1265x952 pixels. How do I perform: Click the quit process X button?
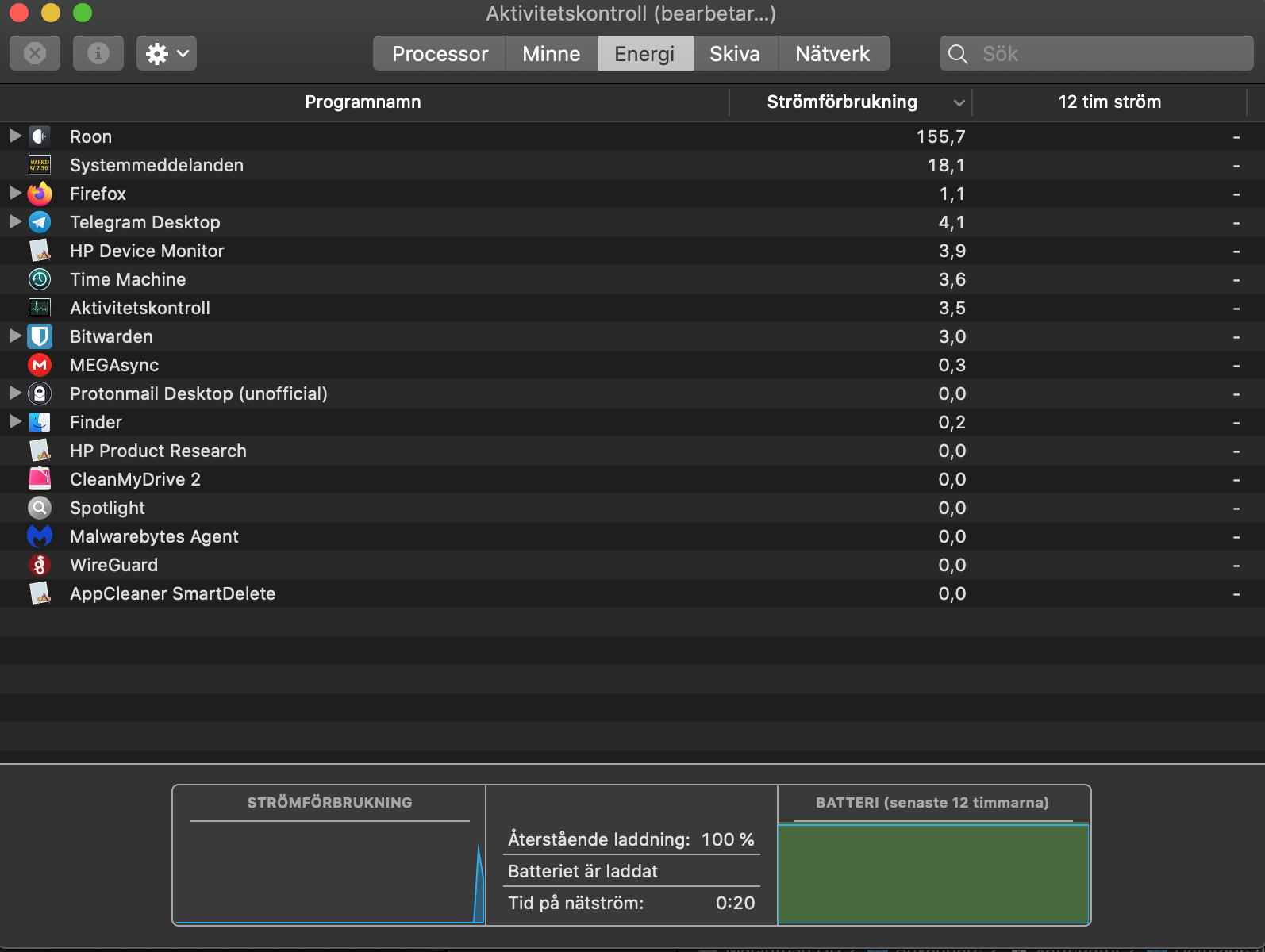click(x=35, y=53)
